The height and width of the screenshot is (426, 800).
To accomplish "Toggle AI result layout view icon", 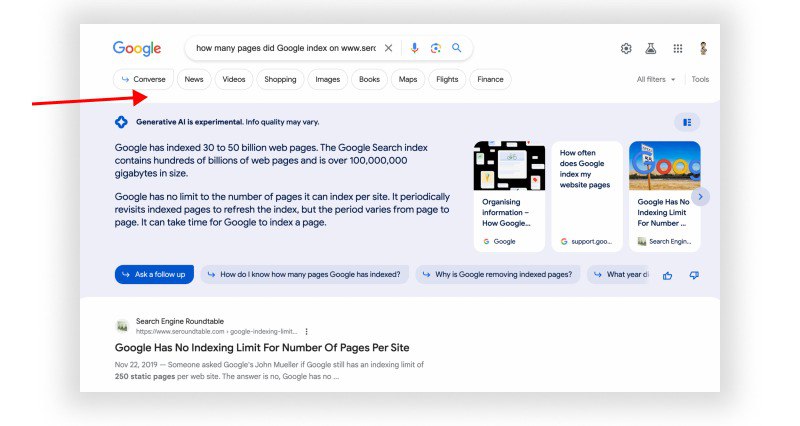I will [687, 122].
